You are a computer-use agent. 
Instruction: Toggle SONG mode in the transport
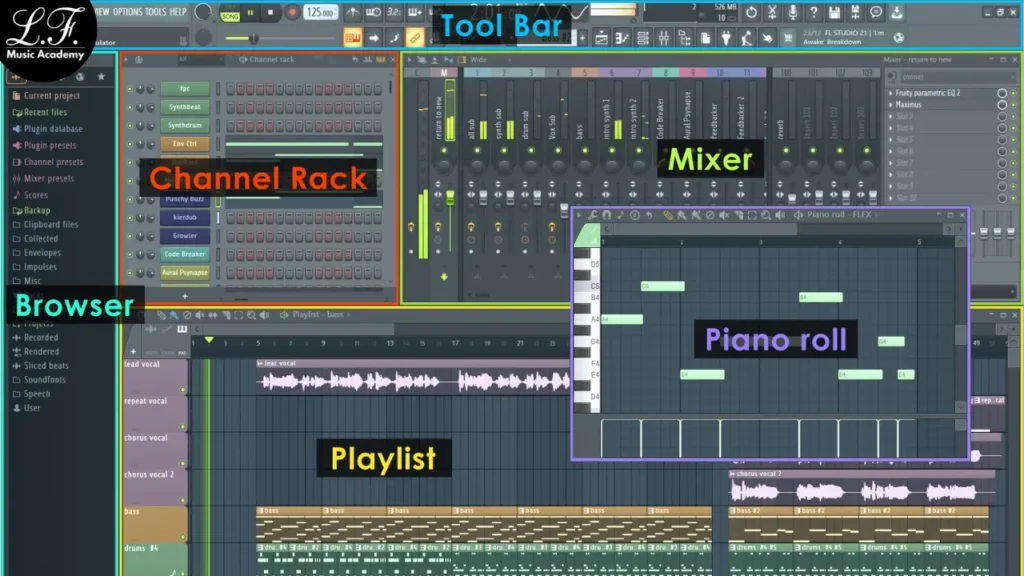click(229, 15)
